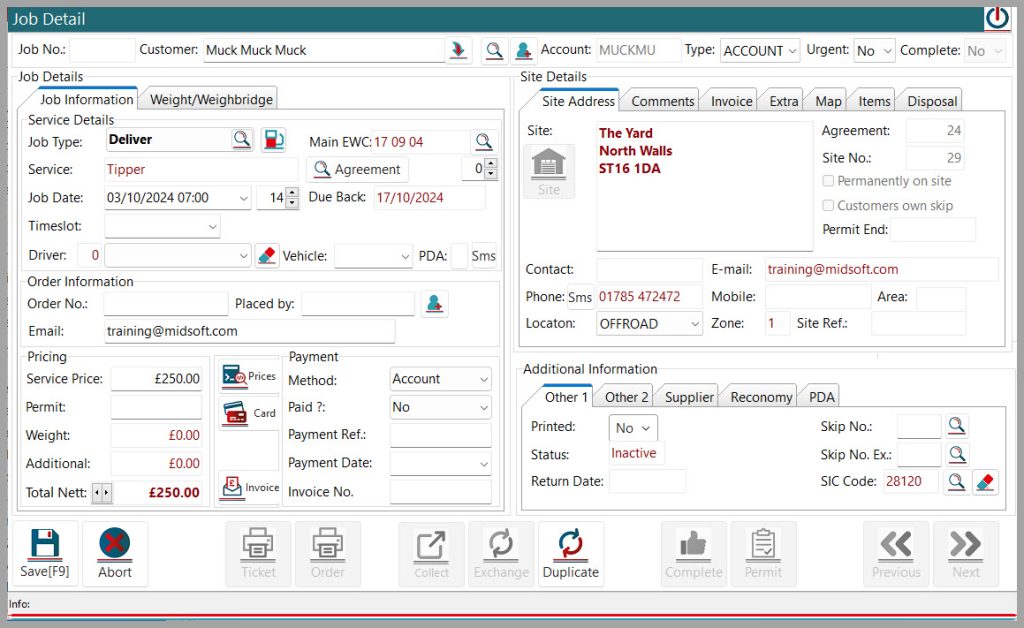Click the Permit clipboard button
Viewport: 1024px width, 628px height.
point(763,554)
